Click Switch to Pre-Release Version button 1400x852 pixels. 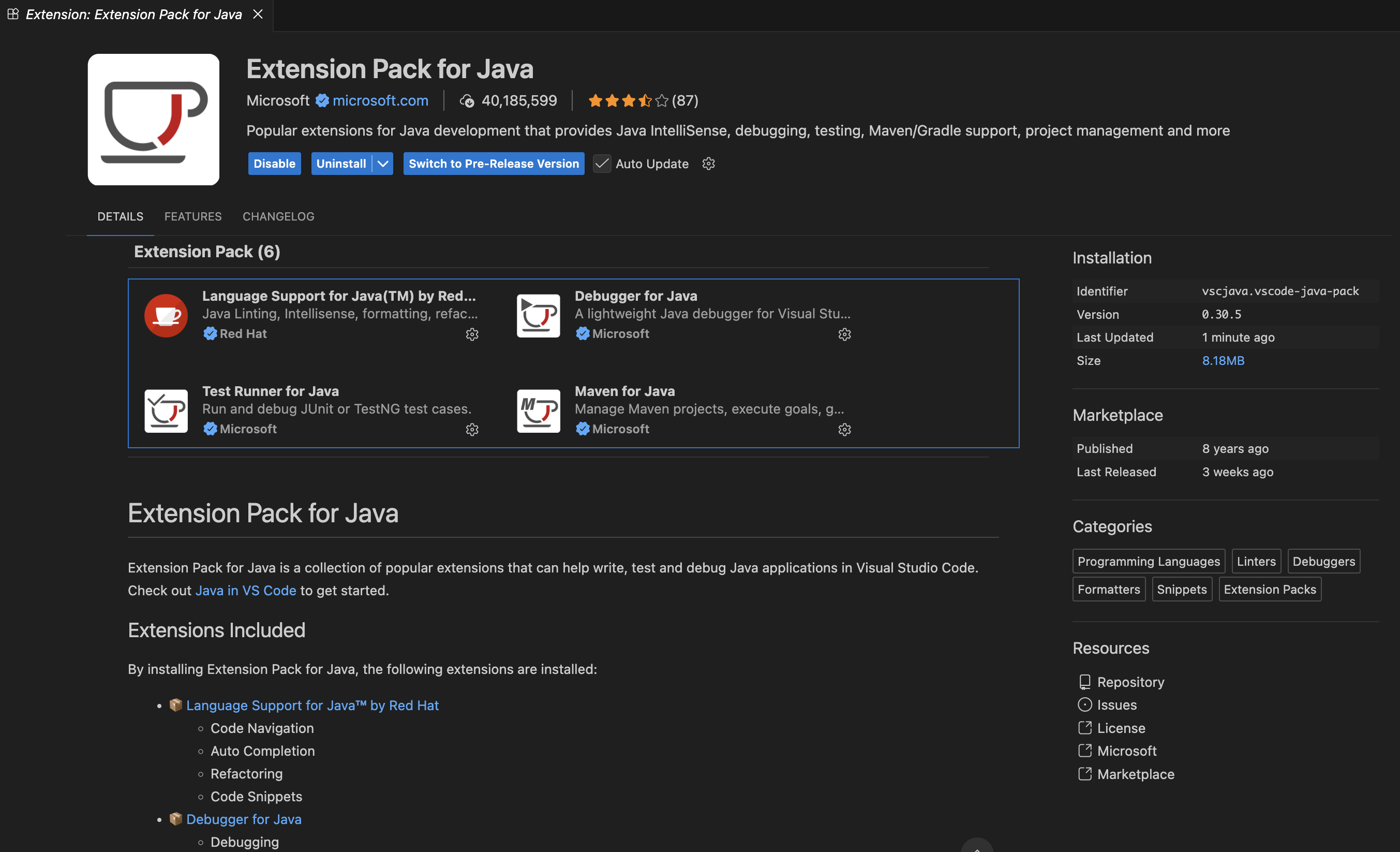pyautogui.click(x=493, y=164)
